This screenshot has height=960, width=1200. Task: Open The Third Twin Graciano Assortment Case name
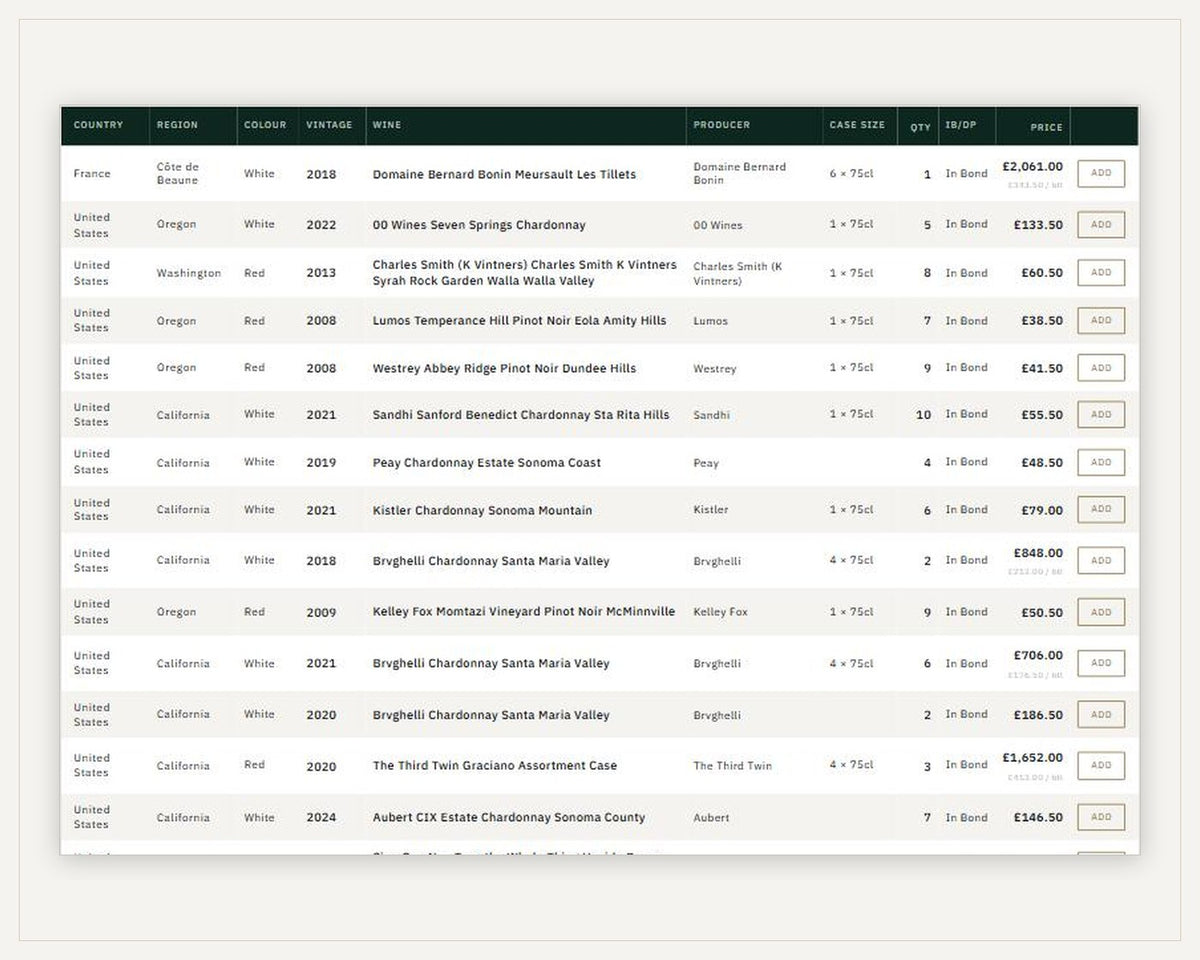click(495, 766)
